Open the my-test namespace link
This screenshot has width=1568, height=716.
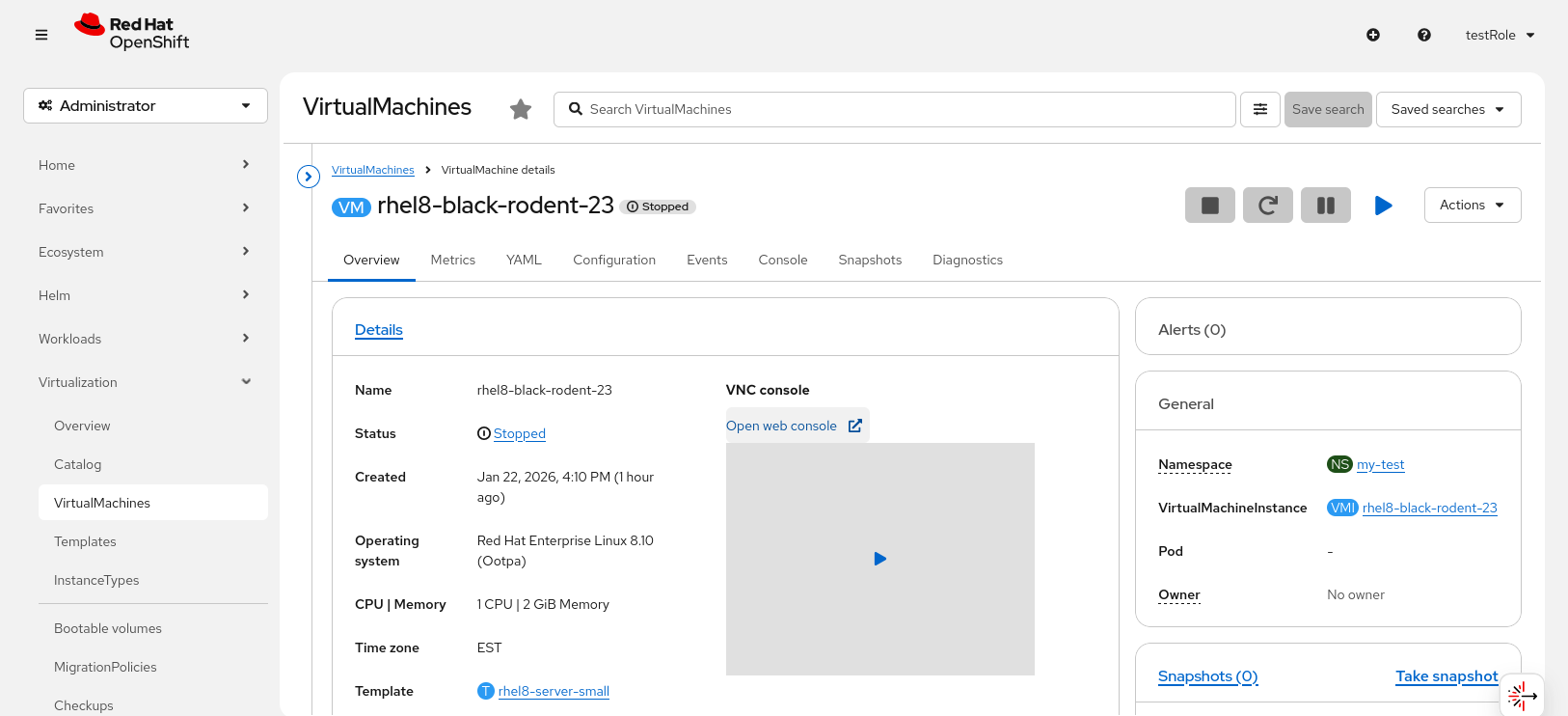pyautogui.click(x=1381, y=464)
